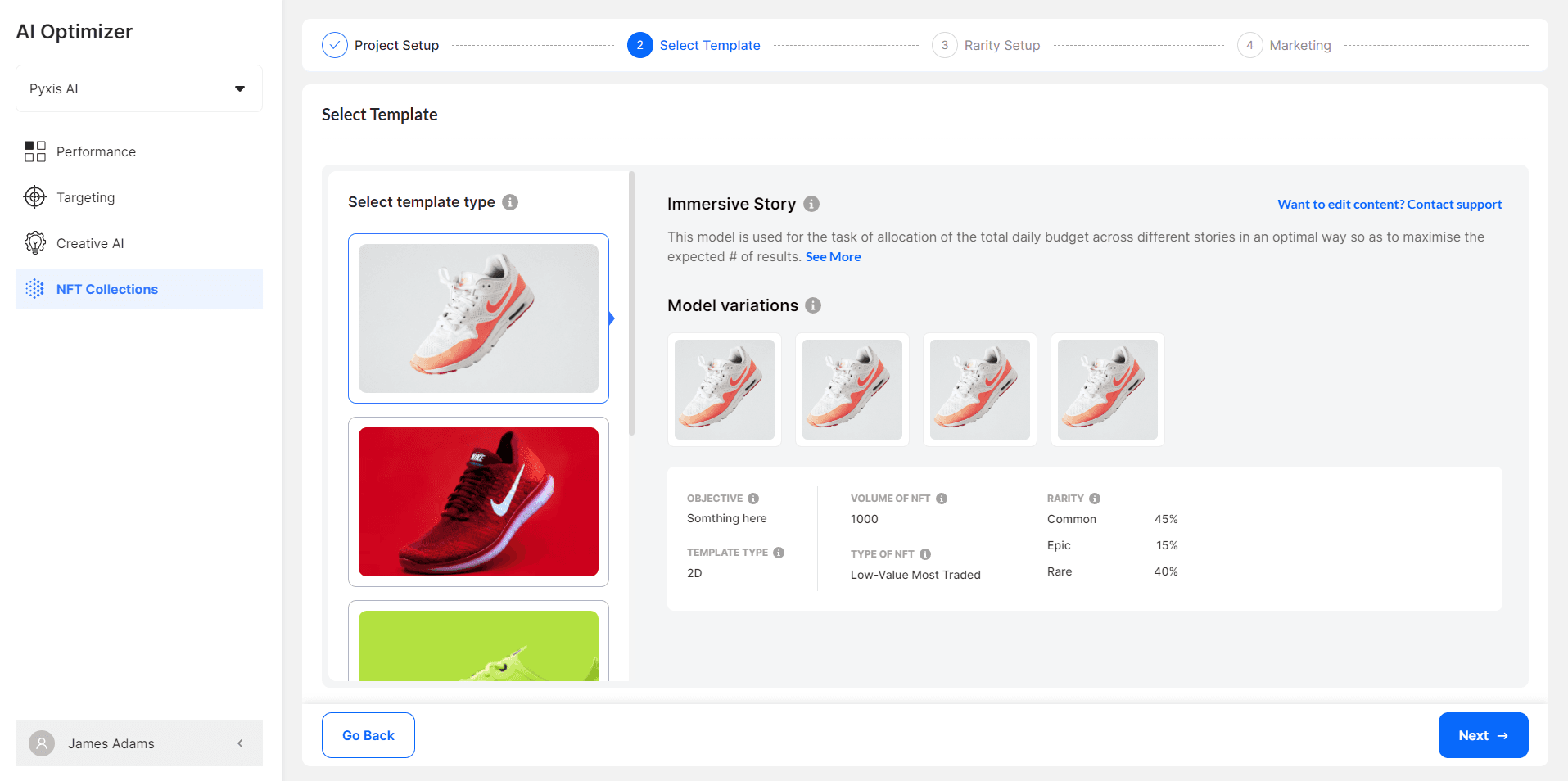
Task: Click info icon beside Model variations
Action: pos(813,305)
